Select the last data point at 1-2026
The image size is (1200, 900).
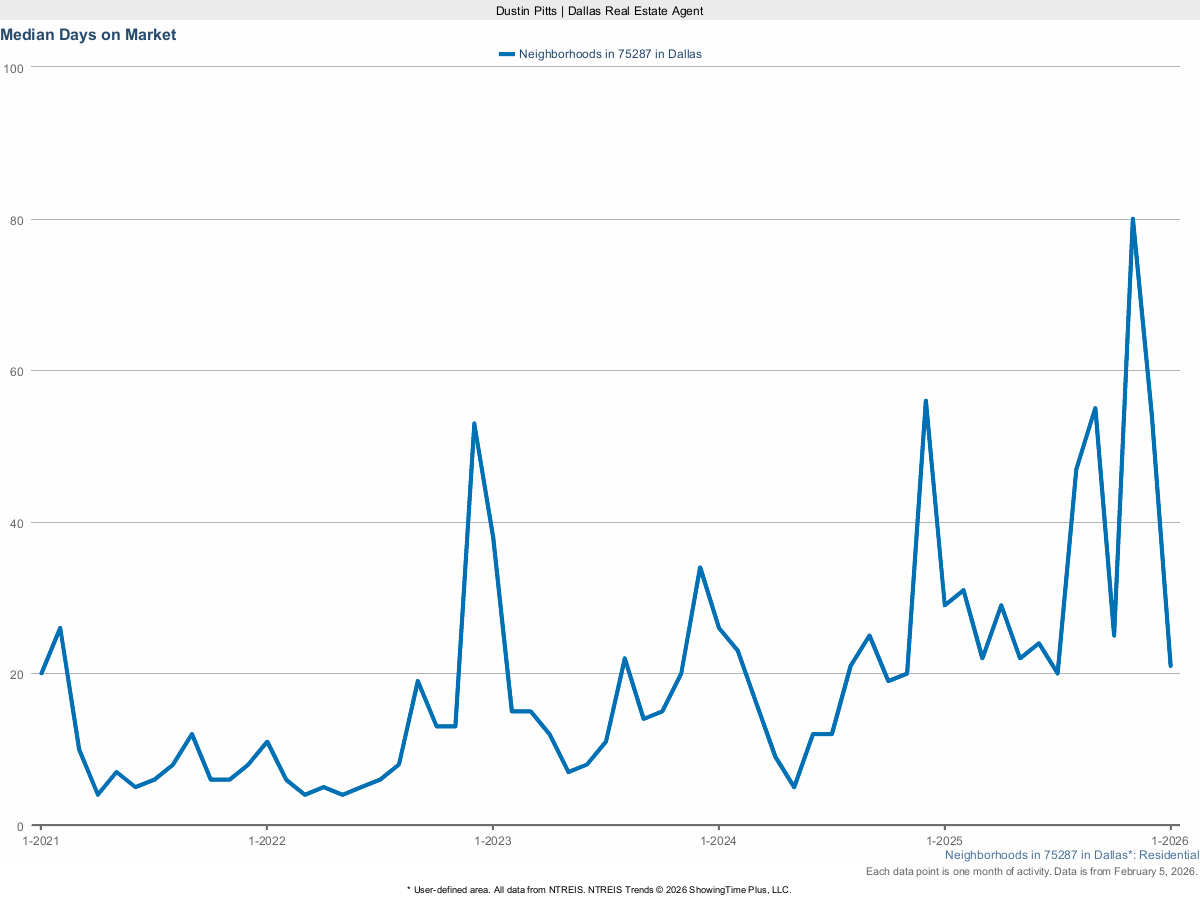pos(1170,666)
